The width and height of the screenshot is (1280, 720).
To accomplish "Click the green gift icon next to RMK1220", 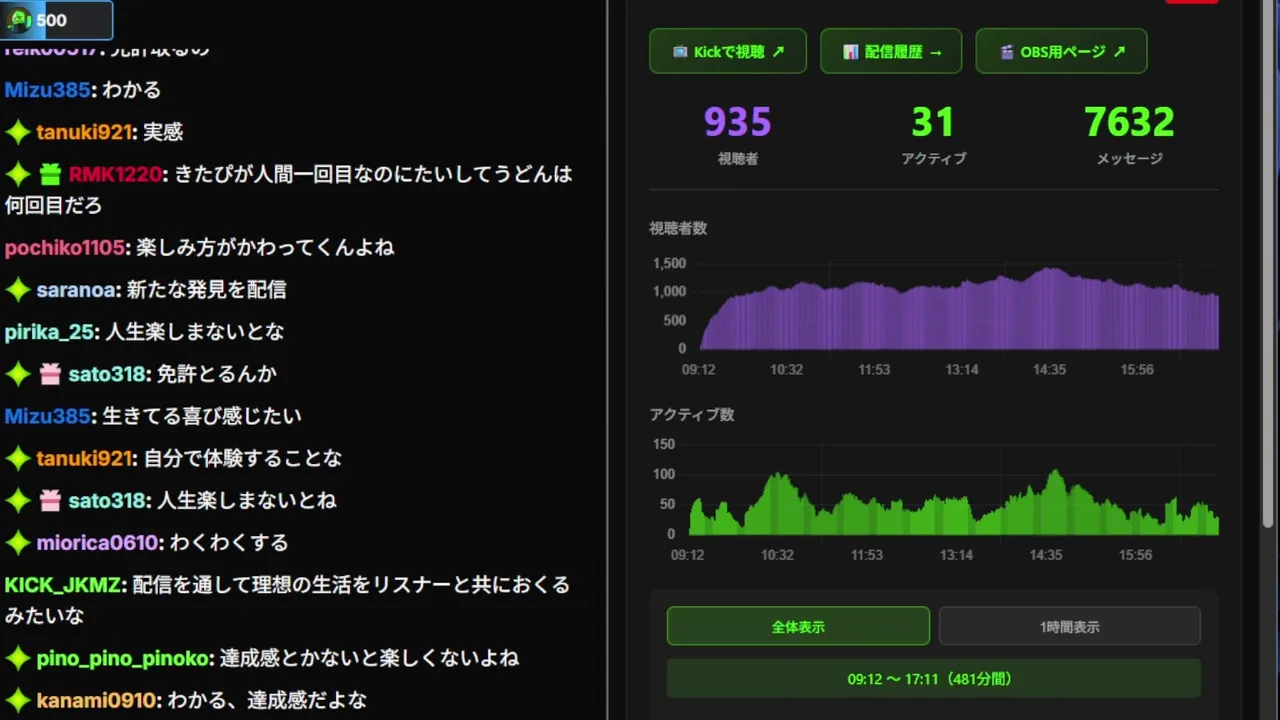I will coord(50,174).
